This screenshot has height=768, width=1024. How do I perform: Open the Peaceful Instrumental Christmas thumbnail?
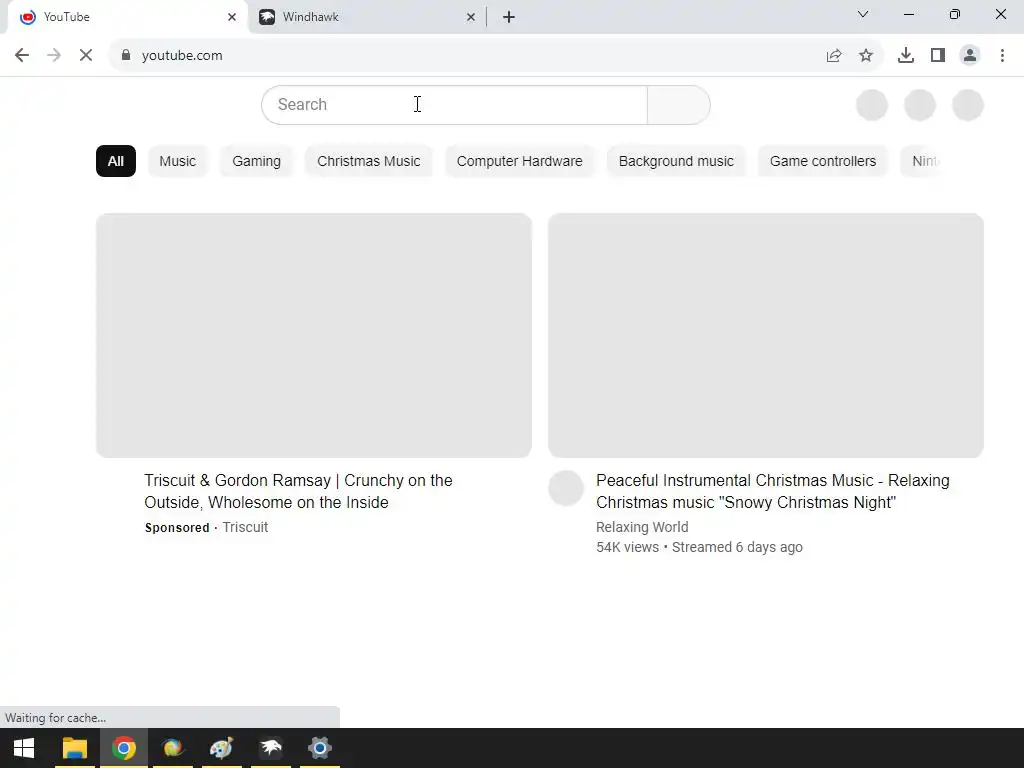(x=766, y=335)
